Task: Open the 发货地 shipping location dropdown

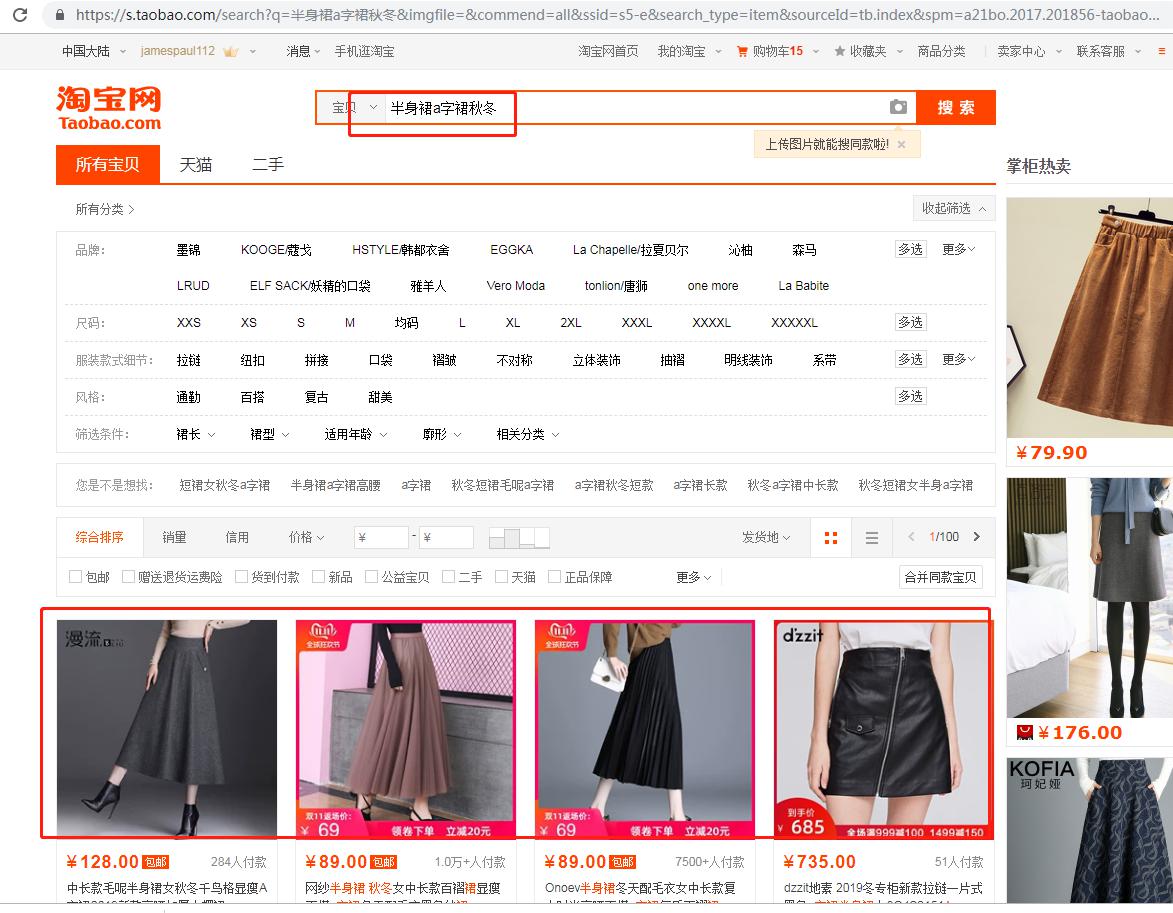Action: pos(763,537)
